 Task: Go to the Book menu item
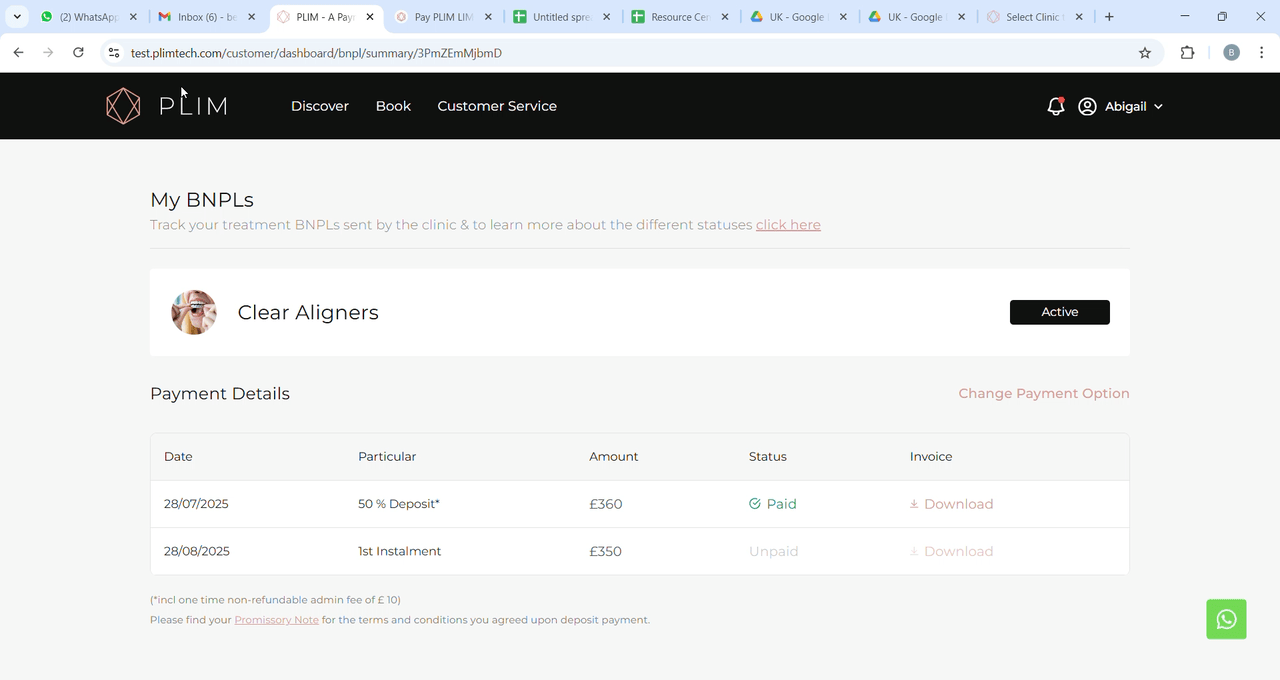(393, 106)
